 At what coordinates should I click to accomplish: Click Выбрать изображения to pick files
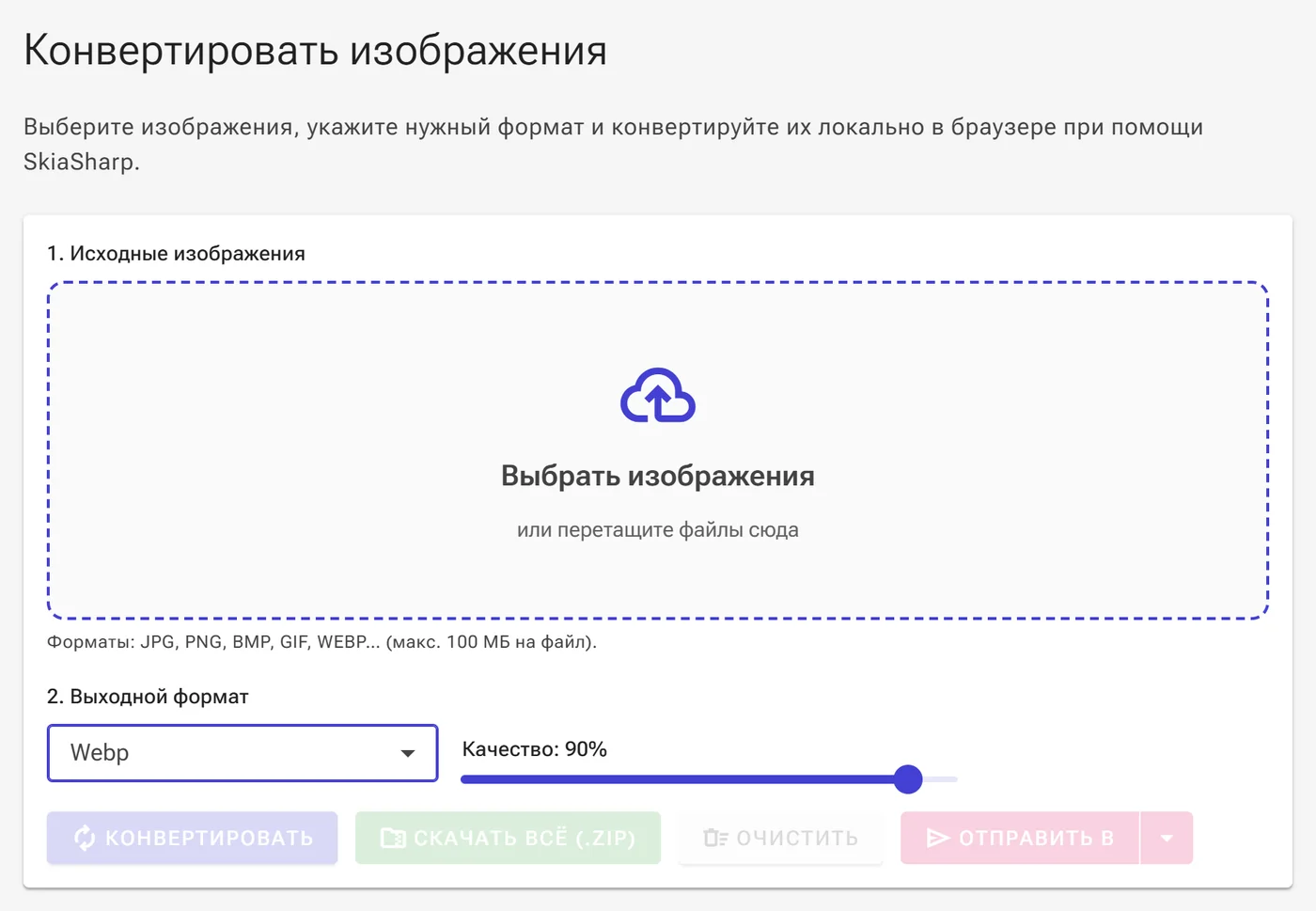click(657, 476)
